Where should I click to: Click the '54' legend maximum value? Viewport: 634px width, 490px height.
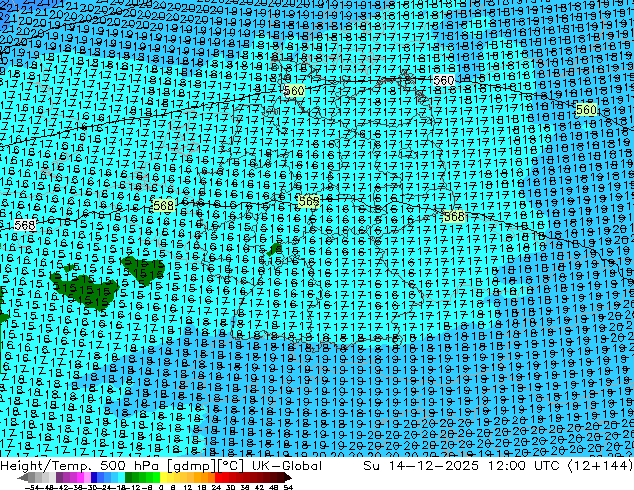(288, 487)
